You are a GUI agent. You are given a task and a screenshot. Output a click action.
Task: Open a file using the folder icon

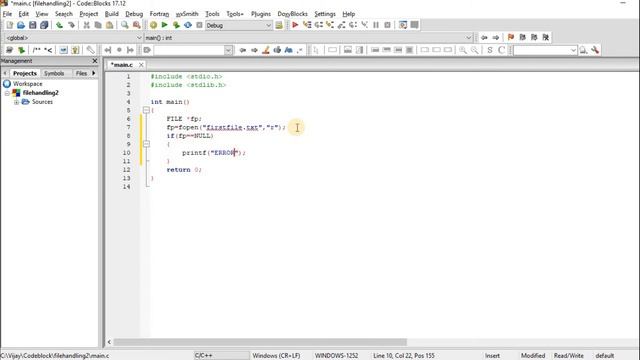[x=21, y=25]
